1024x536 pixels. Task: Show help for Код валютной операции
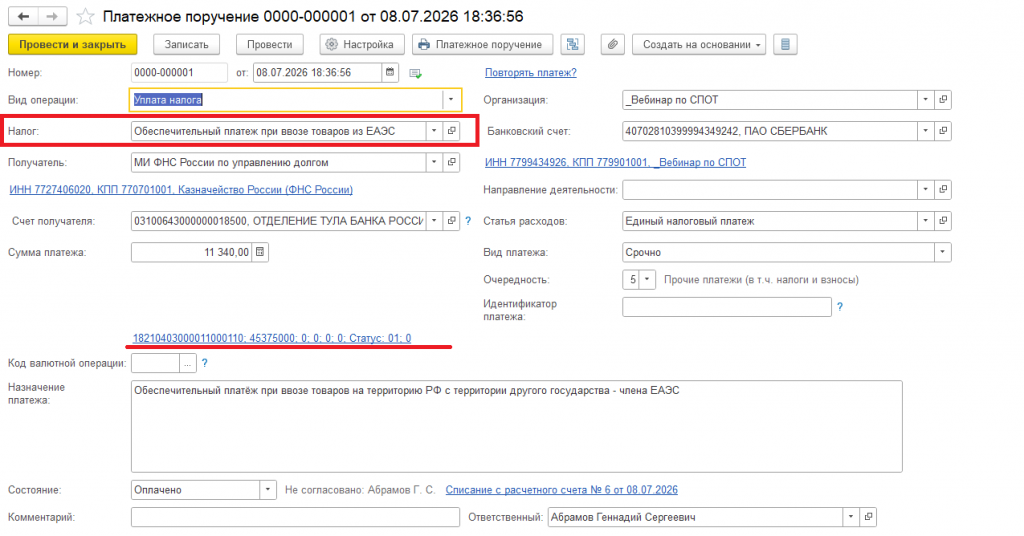click(204, 363)
